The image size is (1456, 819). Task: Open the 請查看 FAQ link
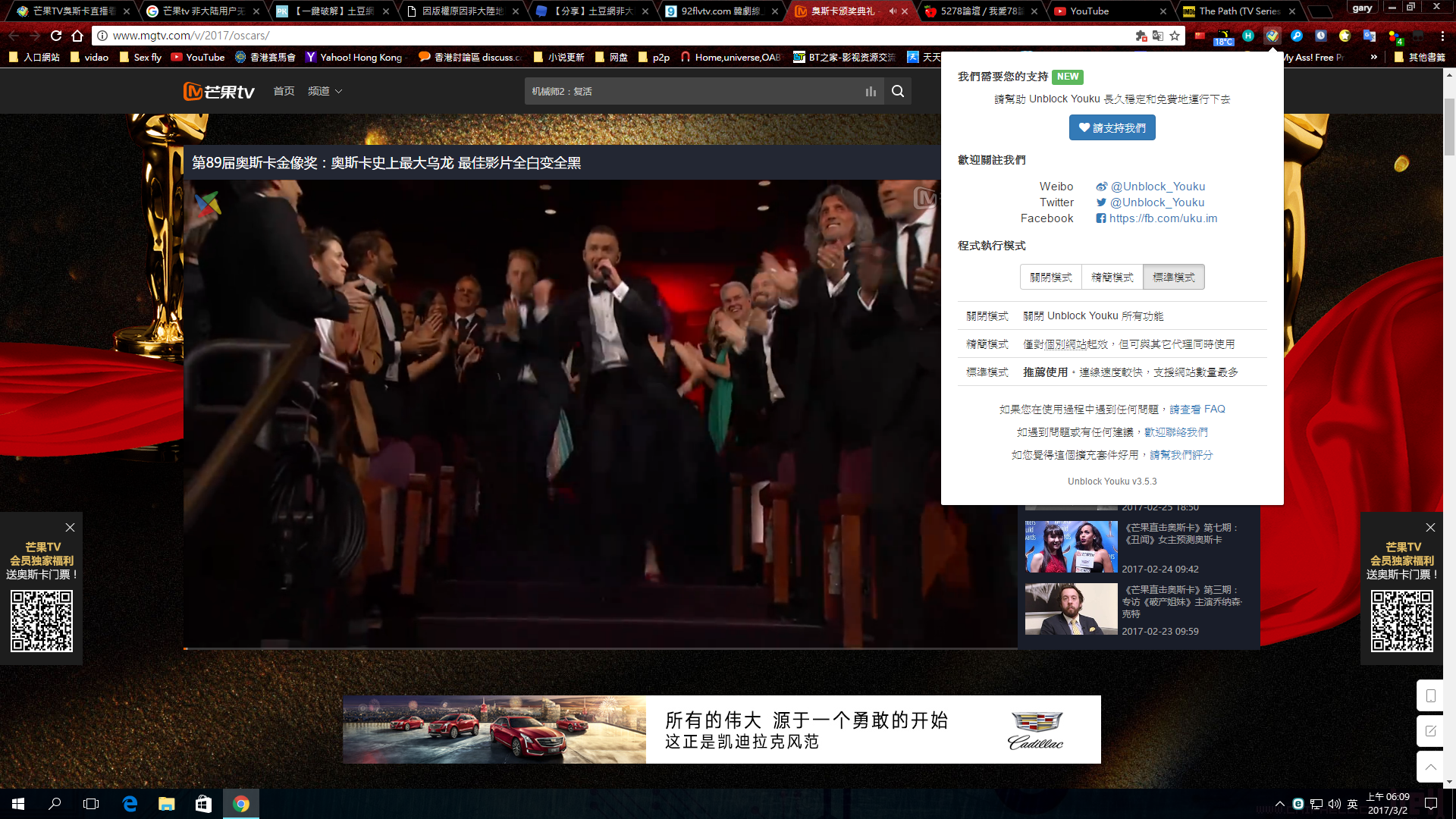coord(1197,409)
